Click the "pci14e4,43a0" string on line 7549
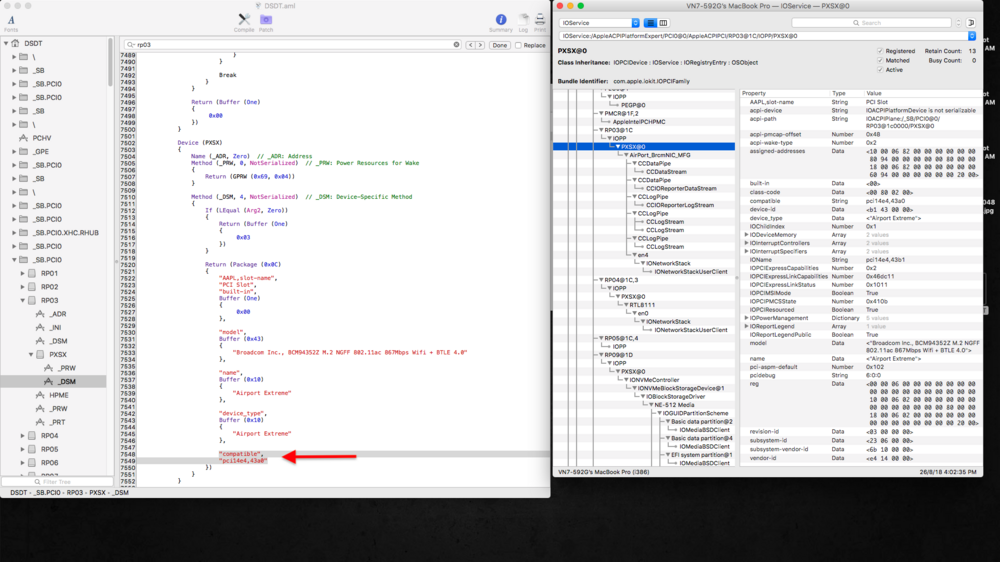Screen dimensions: 1000x562 click(243, 461)
